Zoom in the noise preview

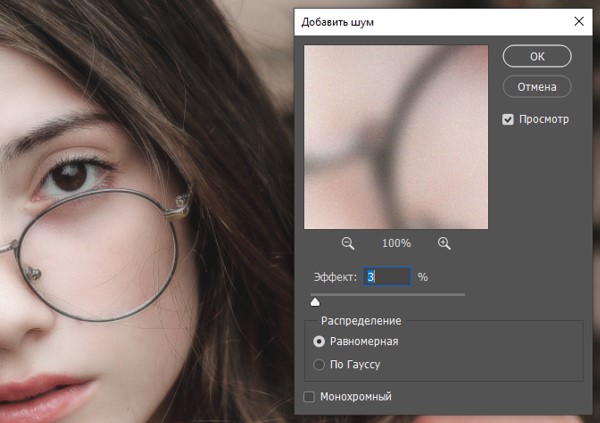[x=444, y=243]
